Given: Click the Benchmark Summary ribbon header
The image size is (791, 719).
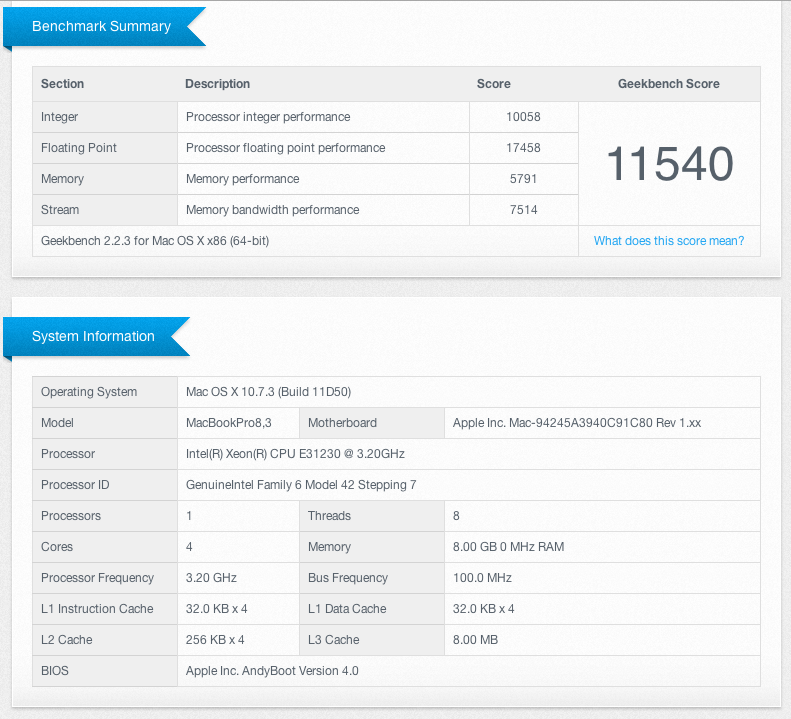Looking at the screenshot, I should [x=101, y=27].
